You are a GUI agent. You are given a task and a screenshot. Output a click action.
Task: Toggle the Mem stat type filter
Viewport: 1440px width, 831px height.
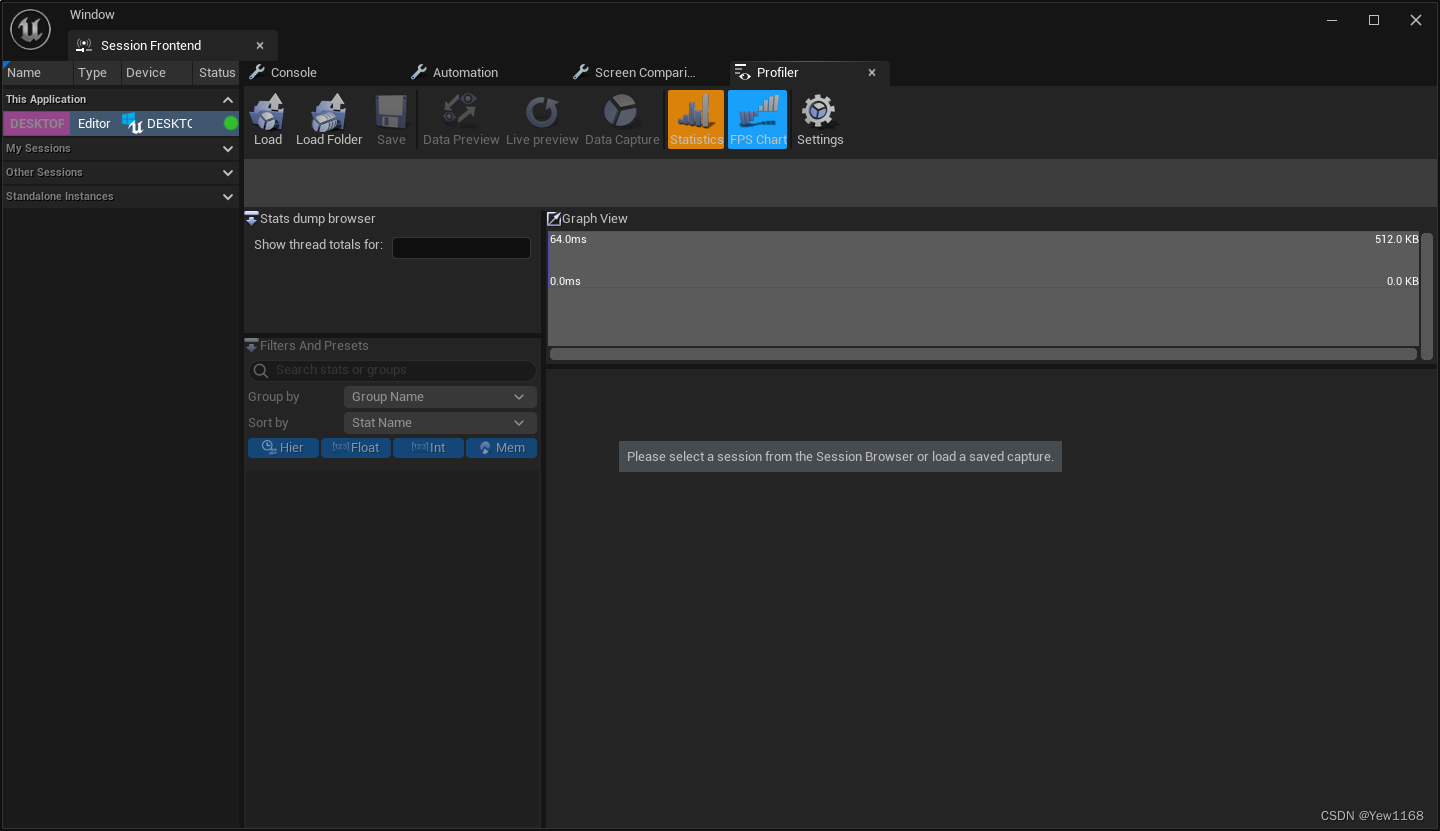coord(501,448)
